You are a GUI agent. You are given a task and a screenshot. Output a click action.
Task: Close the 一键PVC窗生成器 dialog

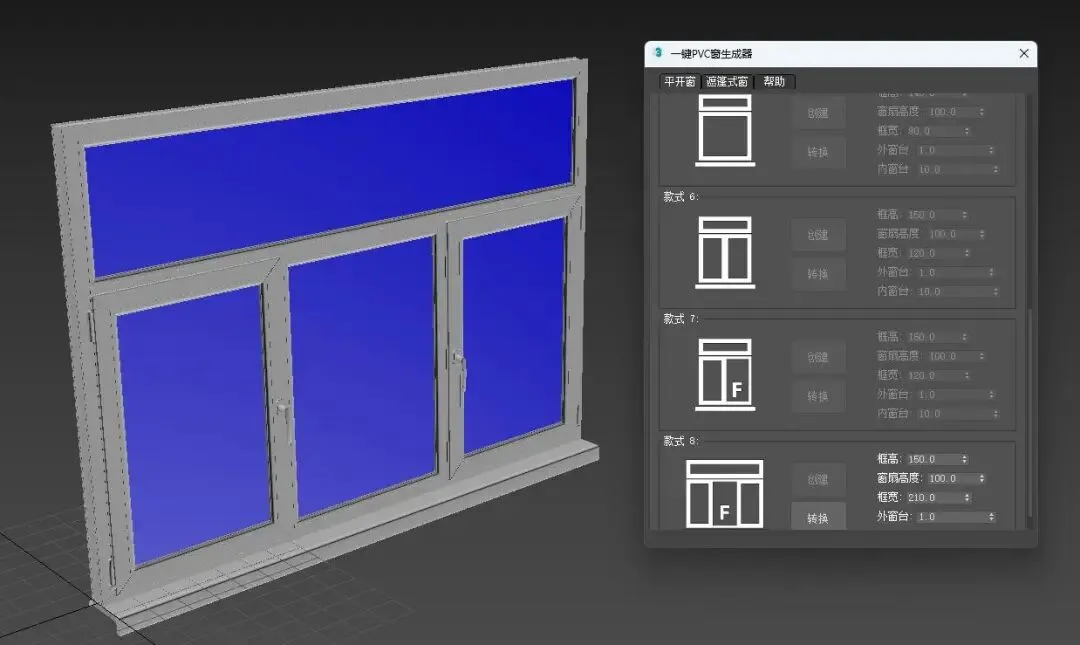point(1024,53)
